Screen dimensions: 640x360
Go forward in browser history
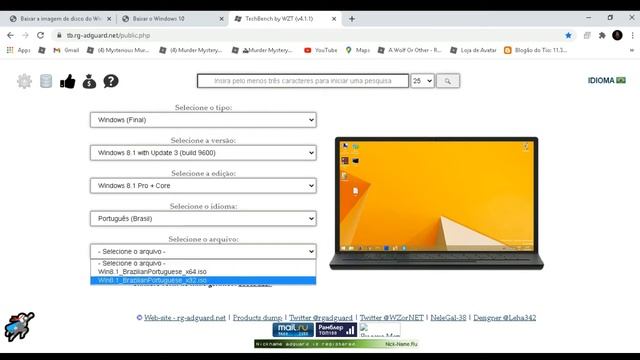tap(25, 36)
